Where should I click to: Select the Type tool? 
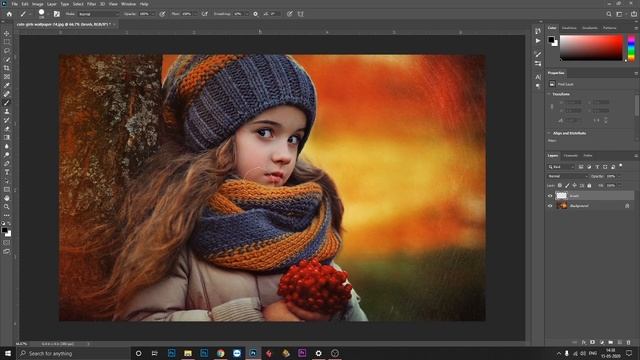[7, 172]
